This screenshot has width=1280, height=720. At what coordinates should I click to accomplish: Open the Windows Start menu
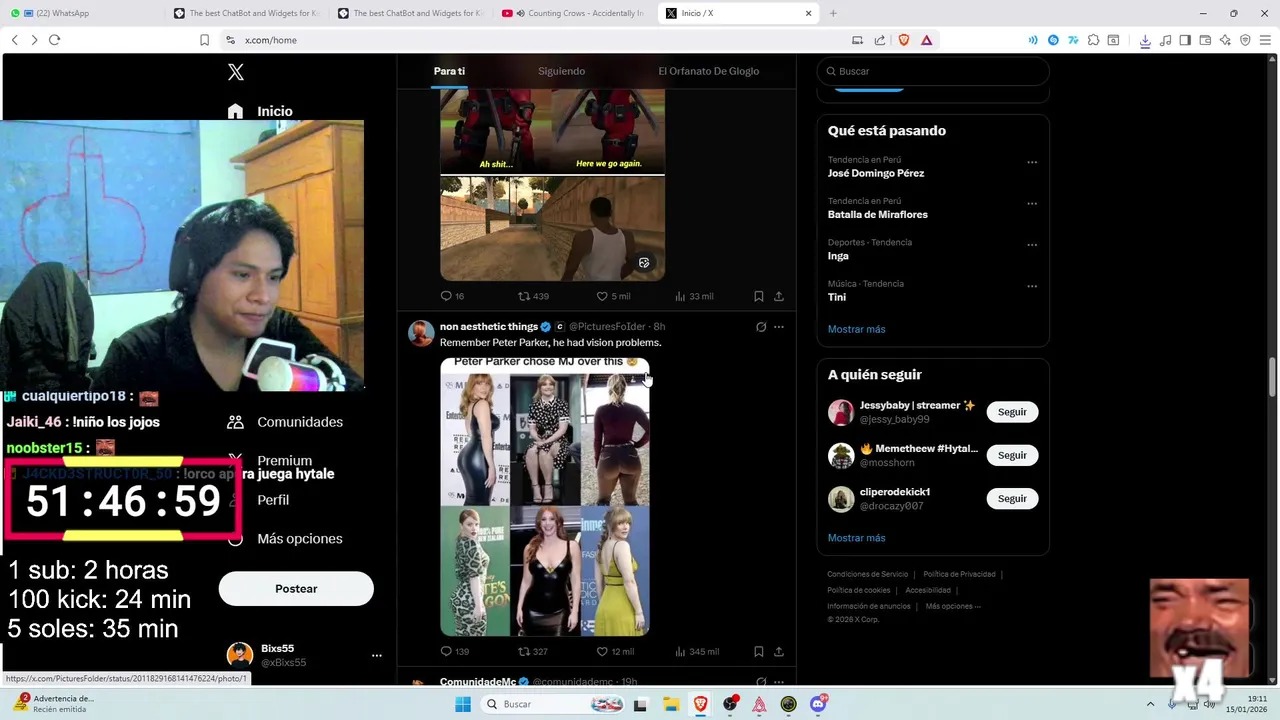462,704
